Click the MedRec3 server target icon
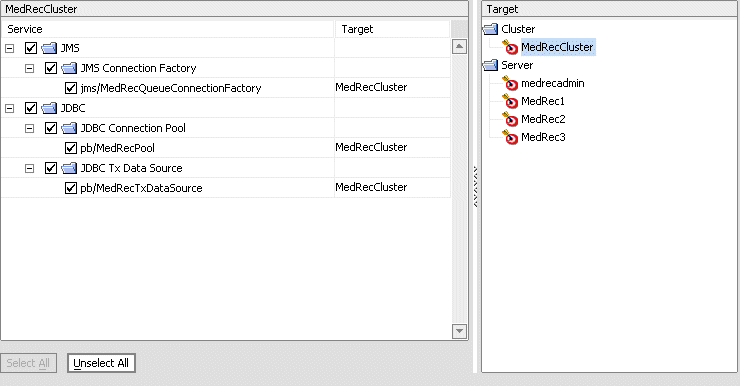Image resolution: width=740 pixels, height=386 pixels. (x=510, y=137)
